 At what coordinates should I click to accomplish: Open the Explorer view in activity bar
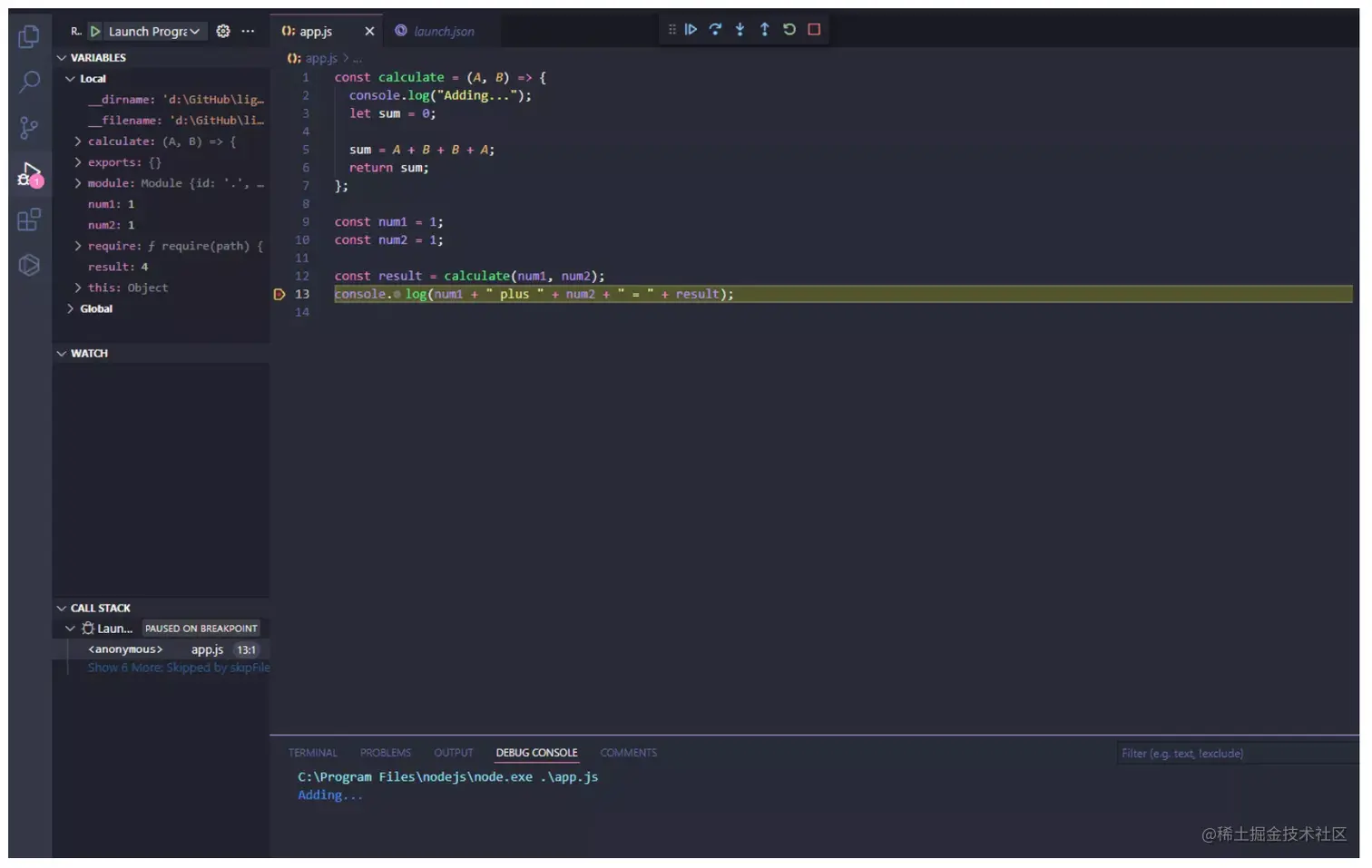click(x=29, y=36)
